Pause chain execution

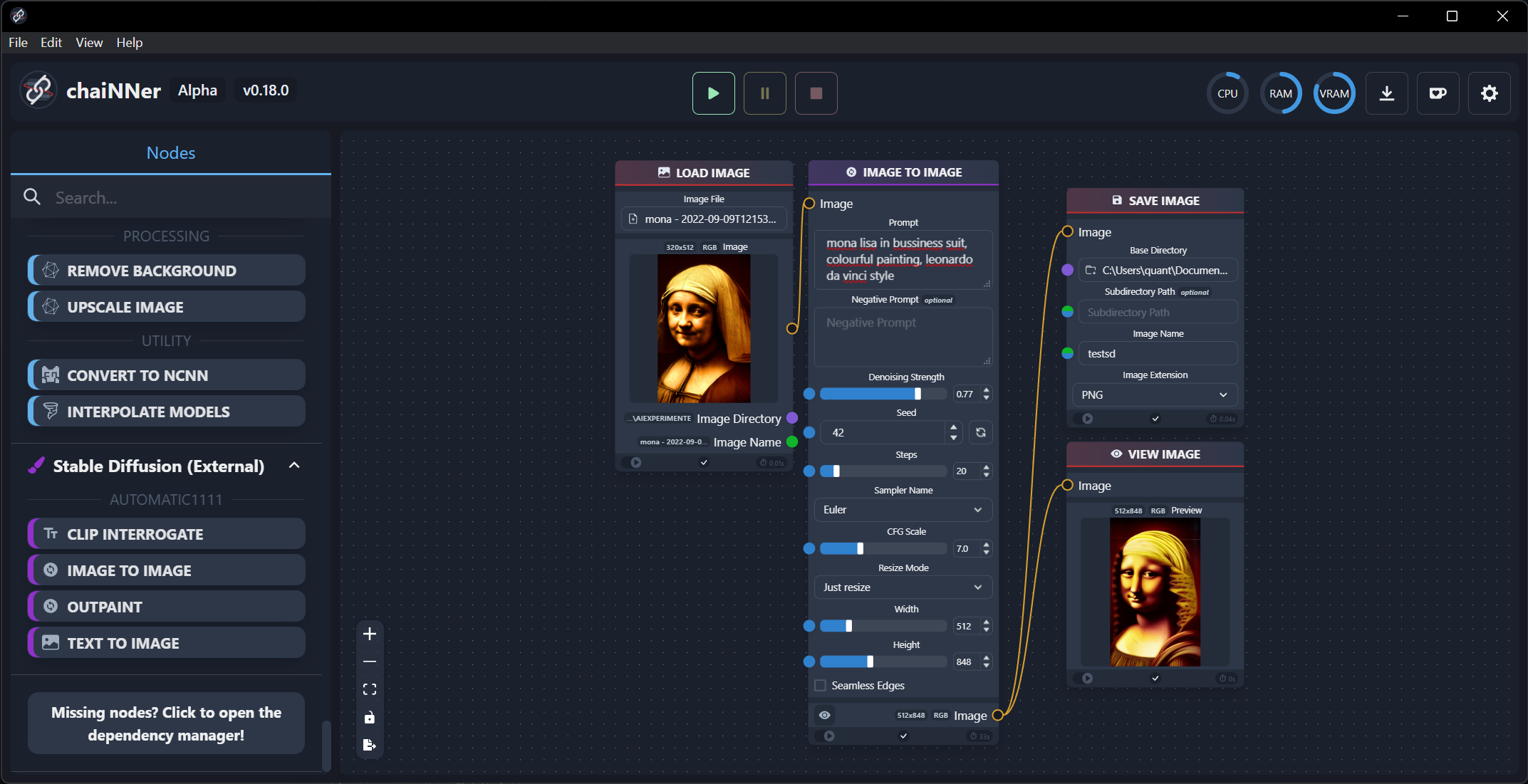(x=764, y=93)
